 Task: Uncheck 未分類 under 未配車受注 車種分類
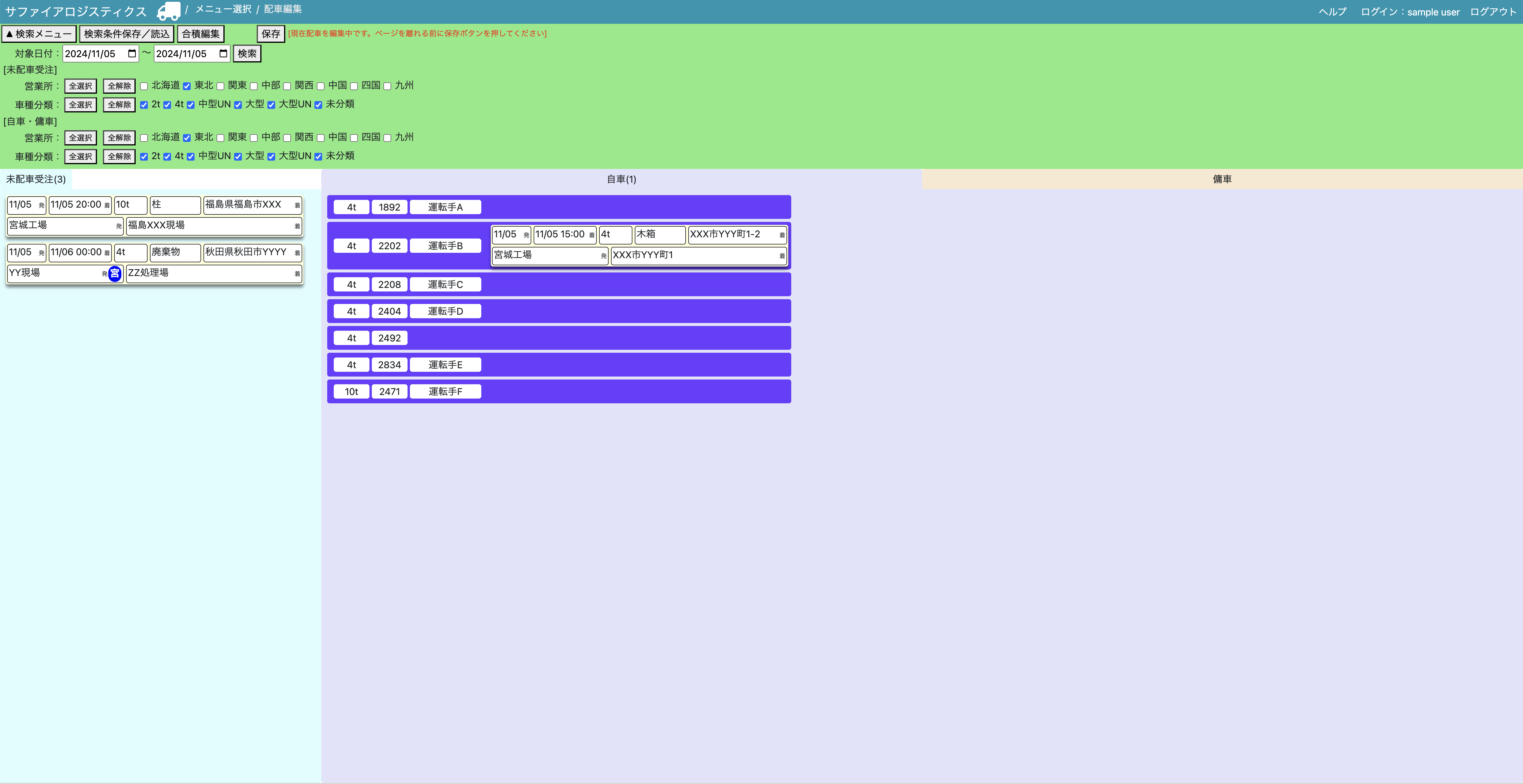[318, 105]
